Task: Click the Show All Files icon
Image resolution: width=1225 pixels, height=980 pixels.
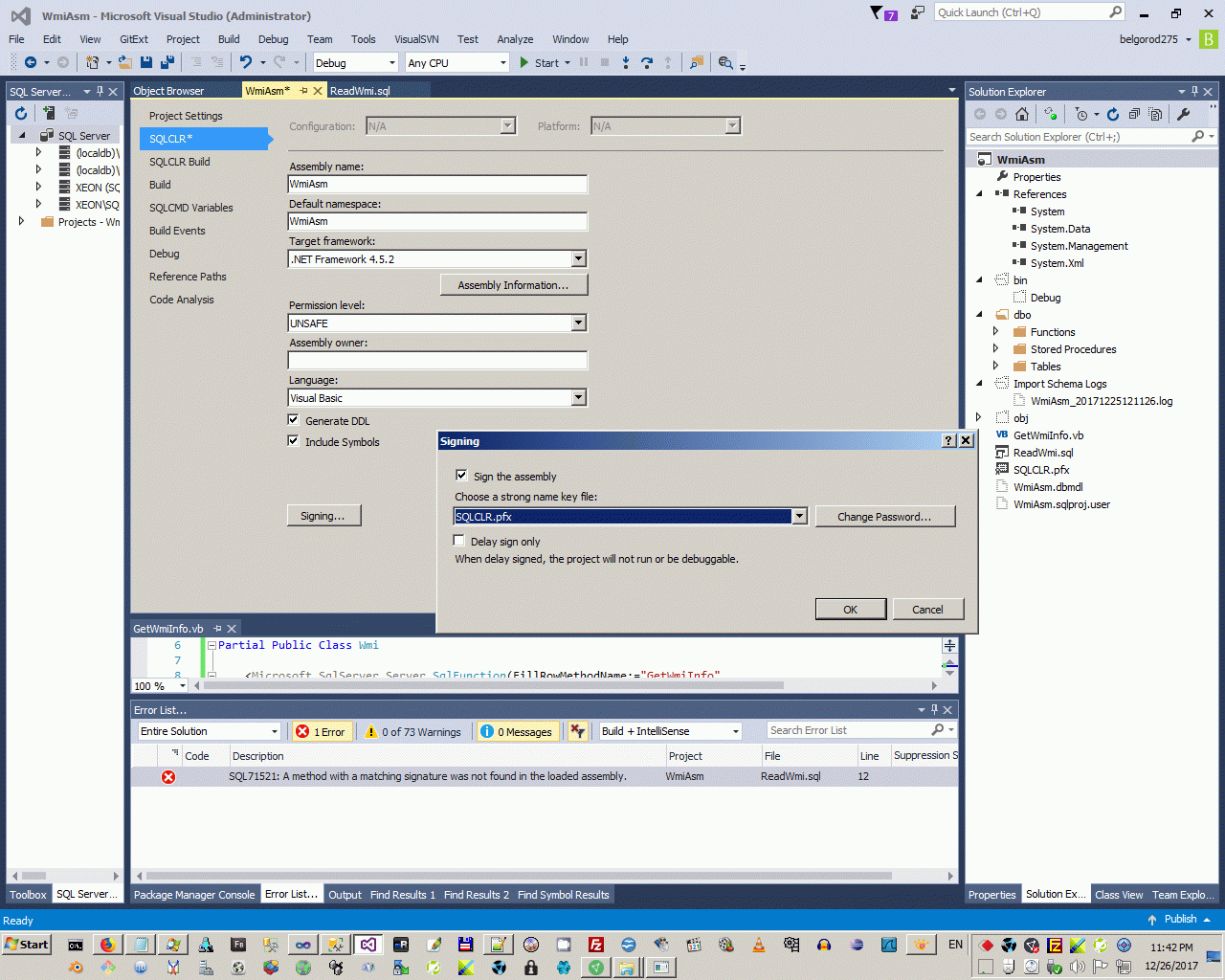Action: [1156, 114]
